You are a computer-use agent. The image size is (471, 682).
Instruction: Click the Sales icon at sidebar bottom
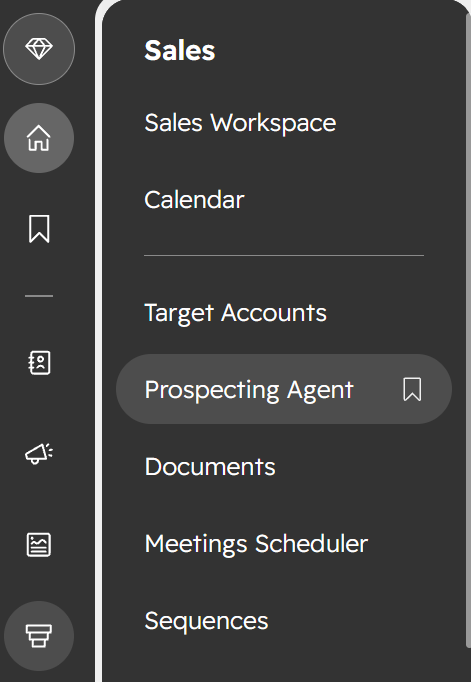click(x=39, y=636)
